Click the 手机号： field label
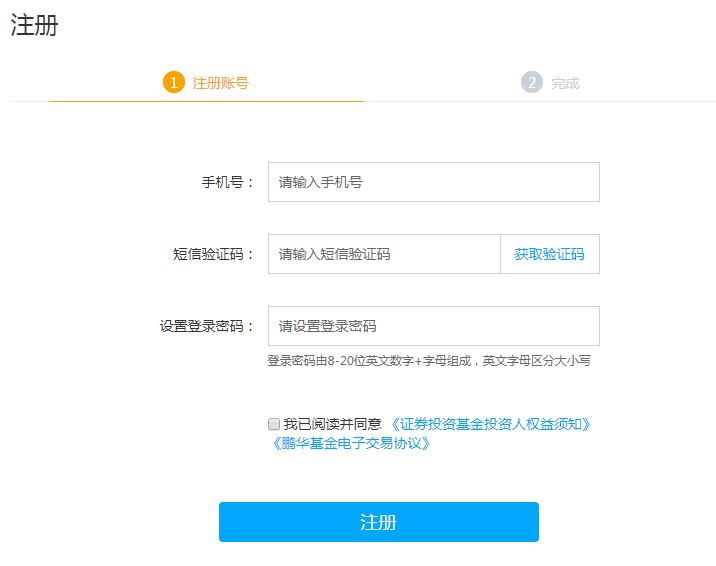 pyautogui.click(x=228, y=182)
